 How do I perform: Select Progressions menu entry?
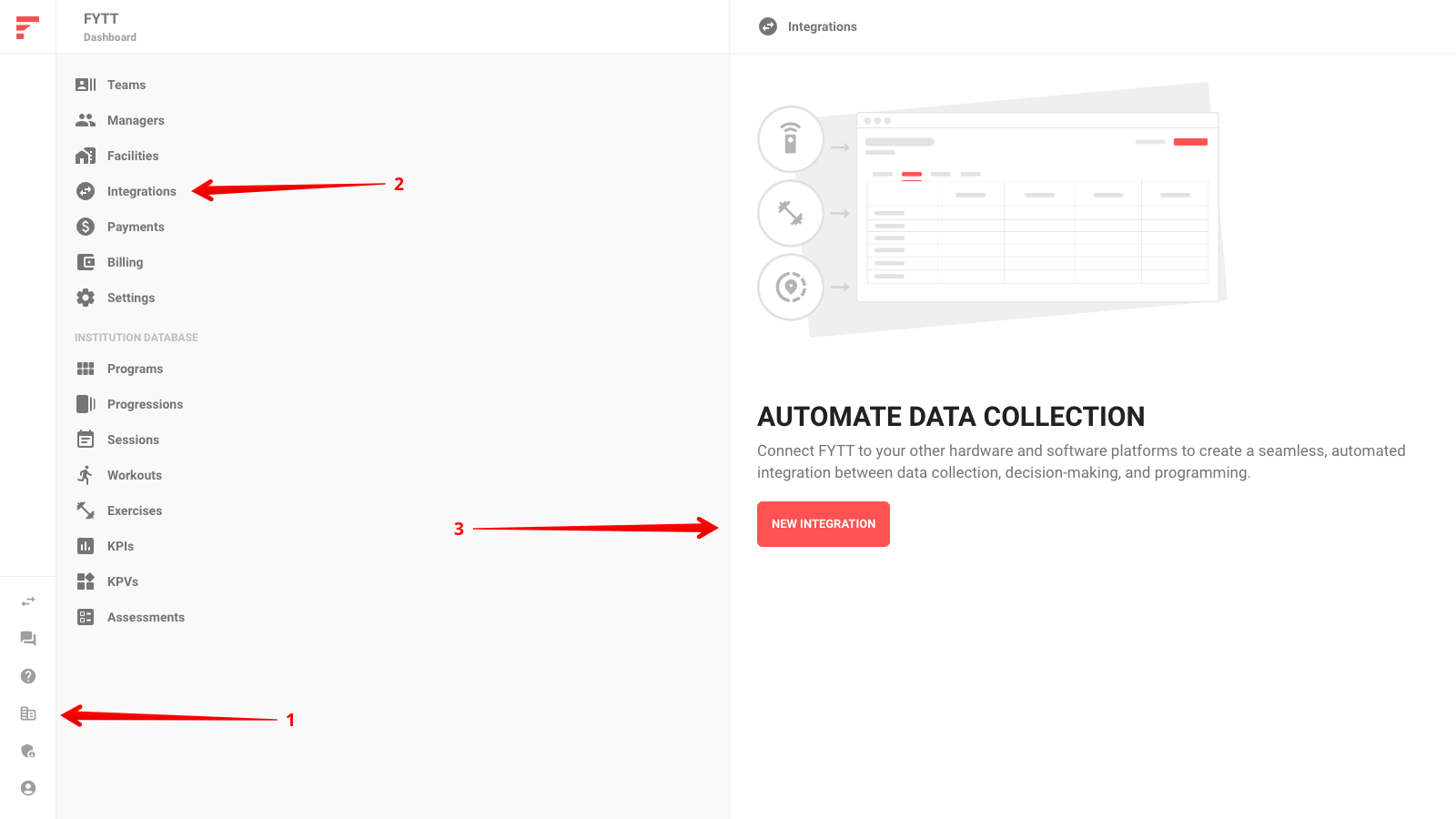tap(145, 404)
